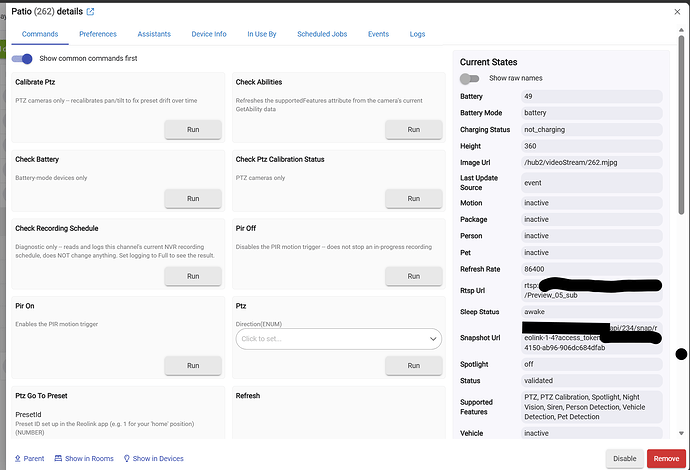The width and height of the screenshot is (690, 470).
Task: Click the Height value 360
Action: coord(592,146)
